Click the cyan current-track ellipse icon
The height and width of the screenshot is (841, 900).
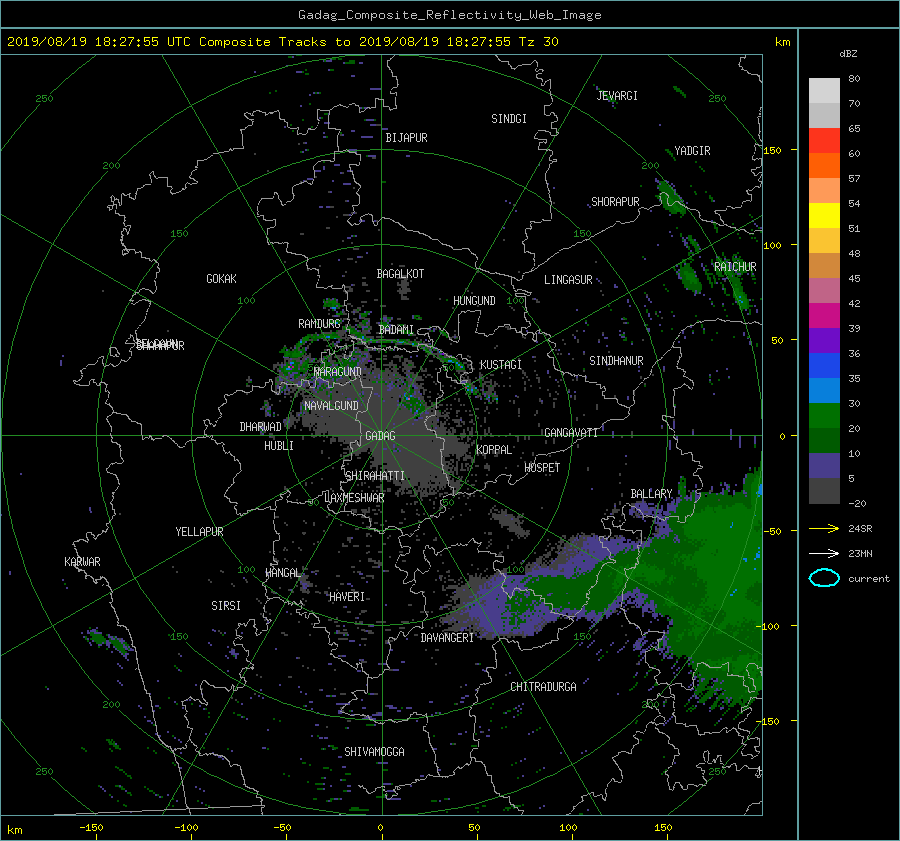pyautogui.click(x=824, y=578)
